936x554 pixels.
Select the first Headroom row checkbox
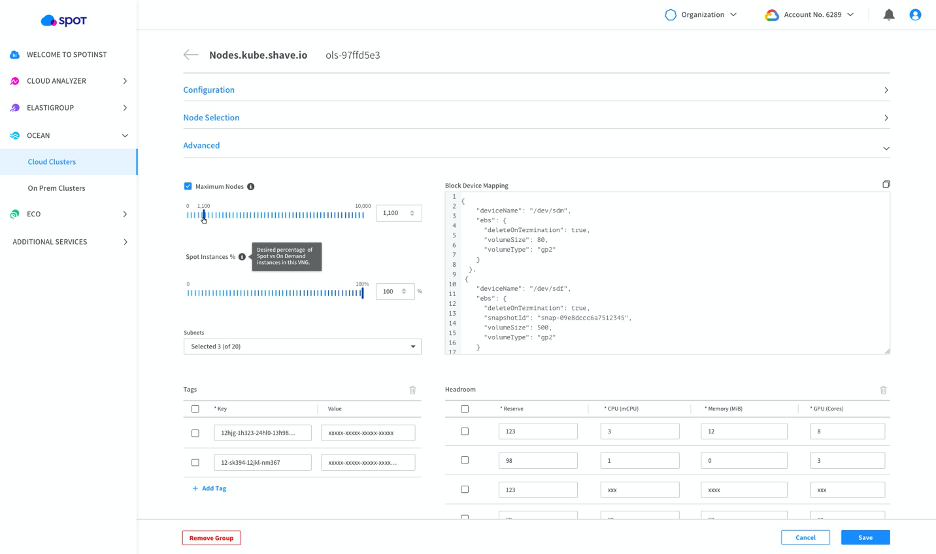coord(464,432)
